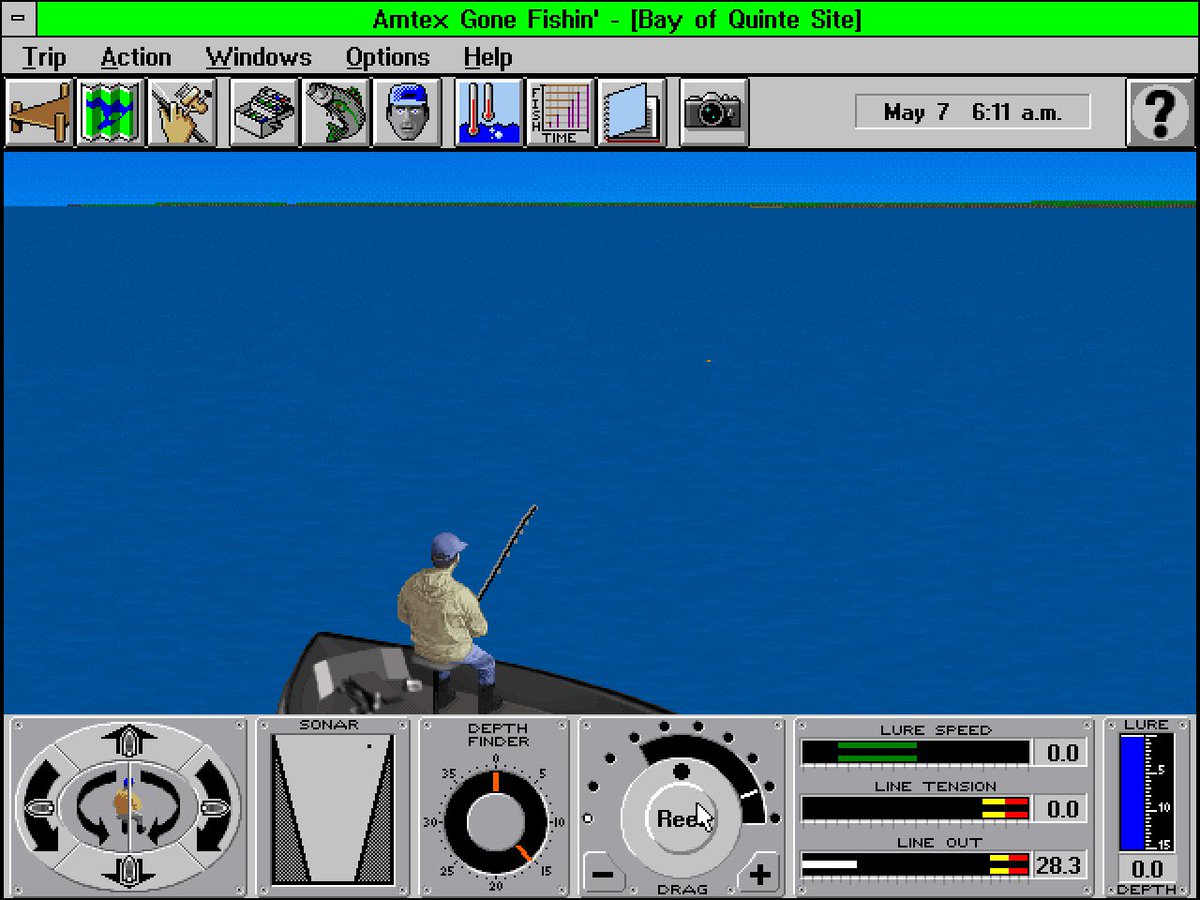Open the Trip menu

[44, 57]
